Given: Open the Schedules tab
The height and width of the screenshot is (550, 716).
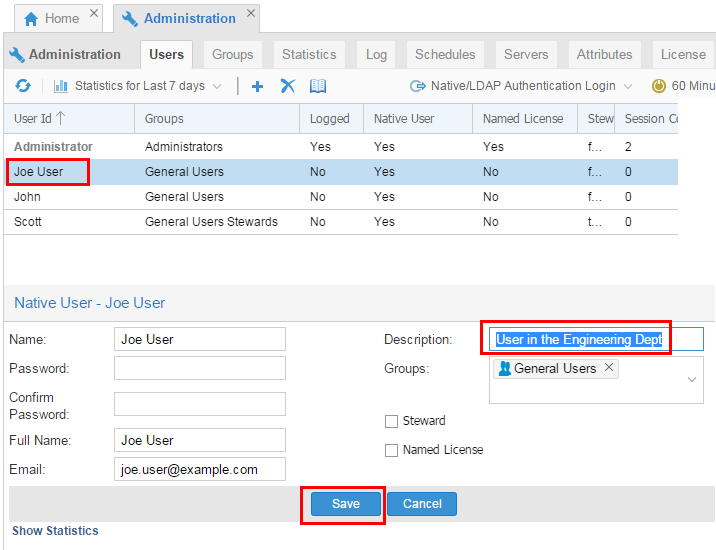Looking at the screenshot, I should [x=445, y=54].
